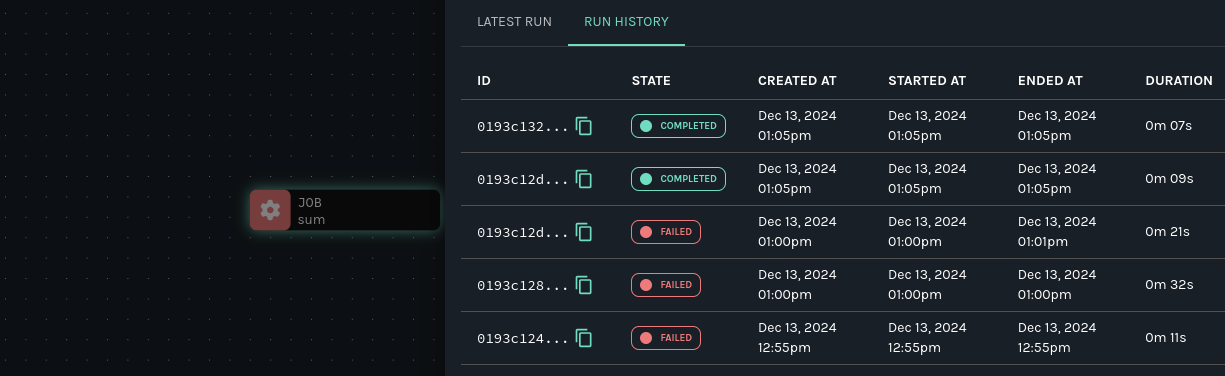Click the Failed badge for run 0193c124...
Viewport: 1225px width, 376px height.
click(x=666, y=338)
